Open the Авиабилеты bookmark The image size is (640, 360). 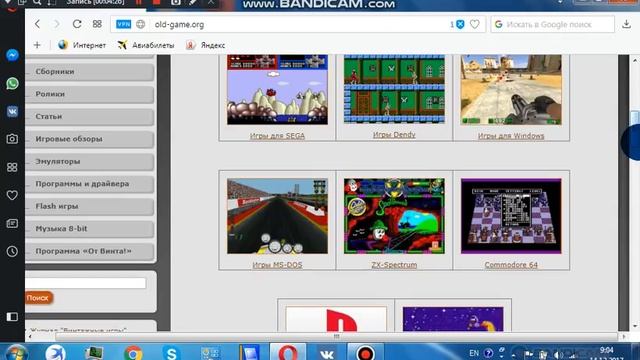tap(146, 45)
